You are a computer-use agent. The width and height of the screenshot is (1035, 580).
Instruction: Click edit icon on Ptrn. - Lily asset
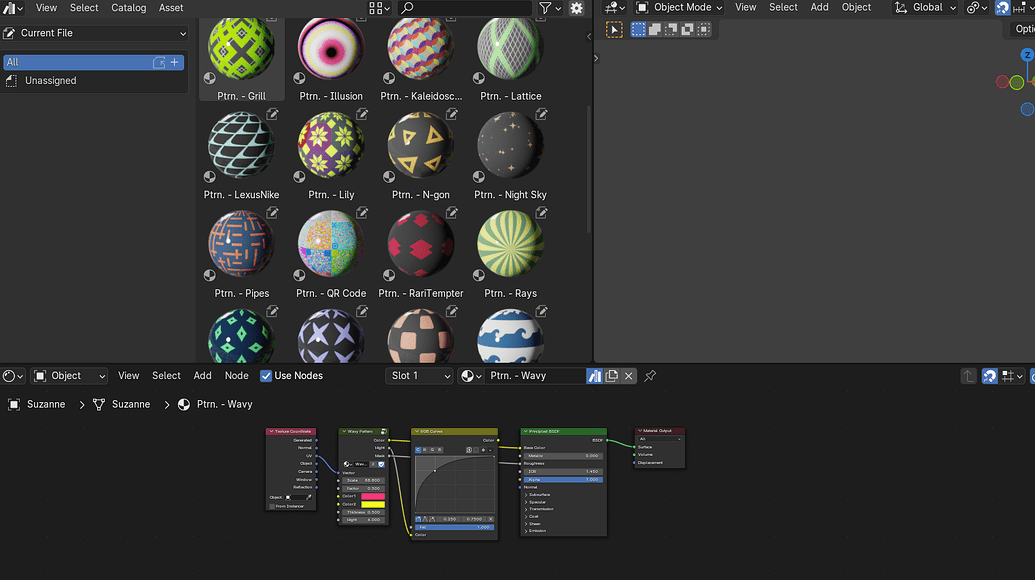click(362, 115)
